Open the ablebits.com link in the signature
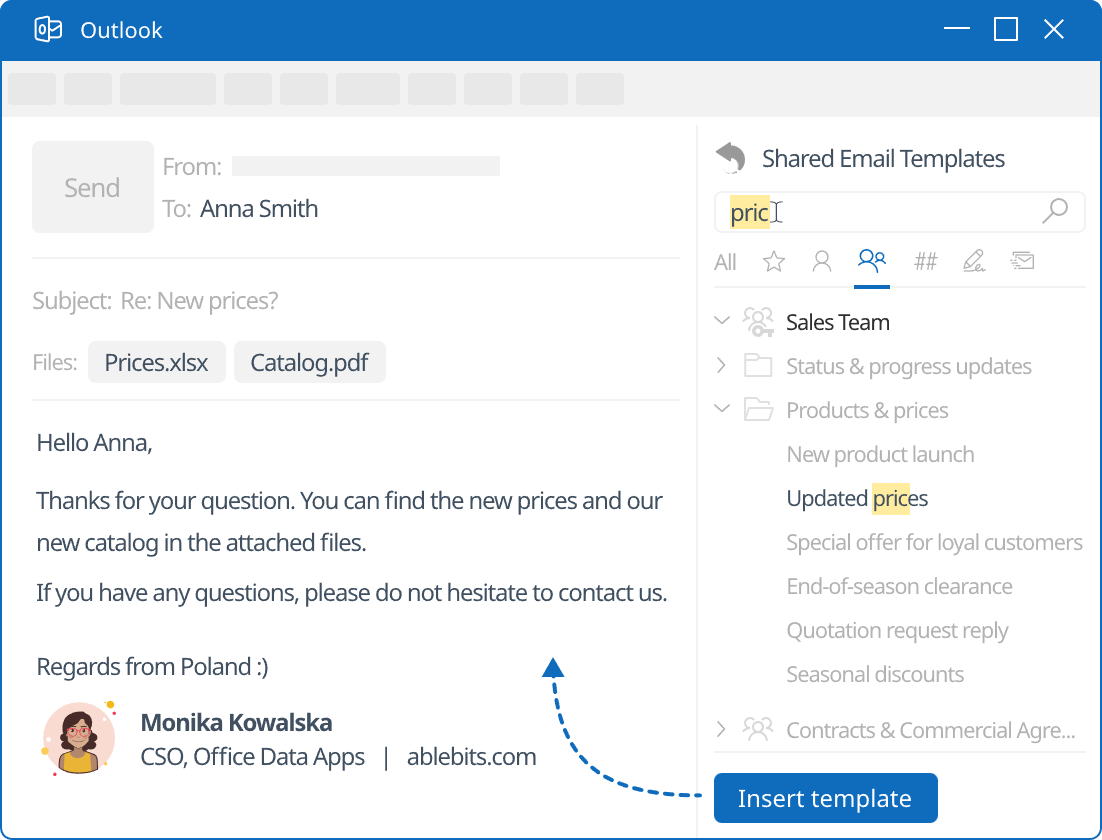 [471, 756]
